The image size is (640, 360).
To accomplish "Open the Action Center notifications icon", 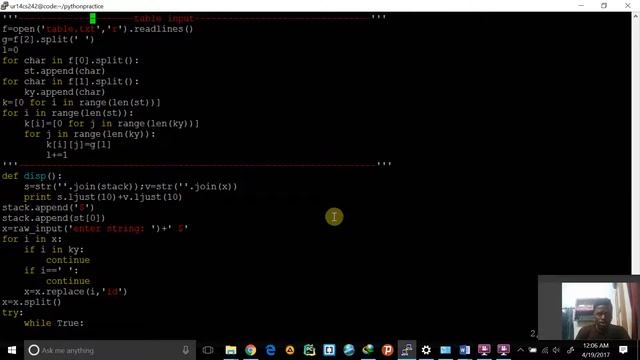I will pos(623,350).
